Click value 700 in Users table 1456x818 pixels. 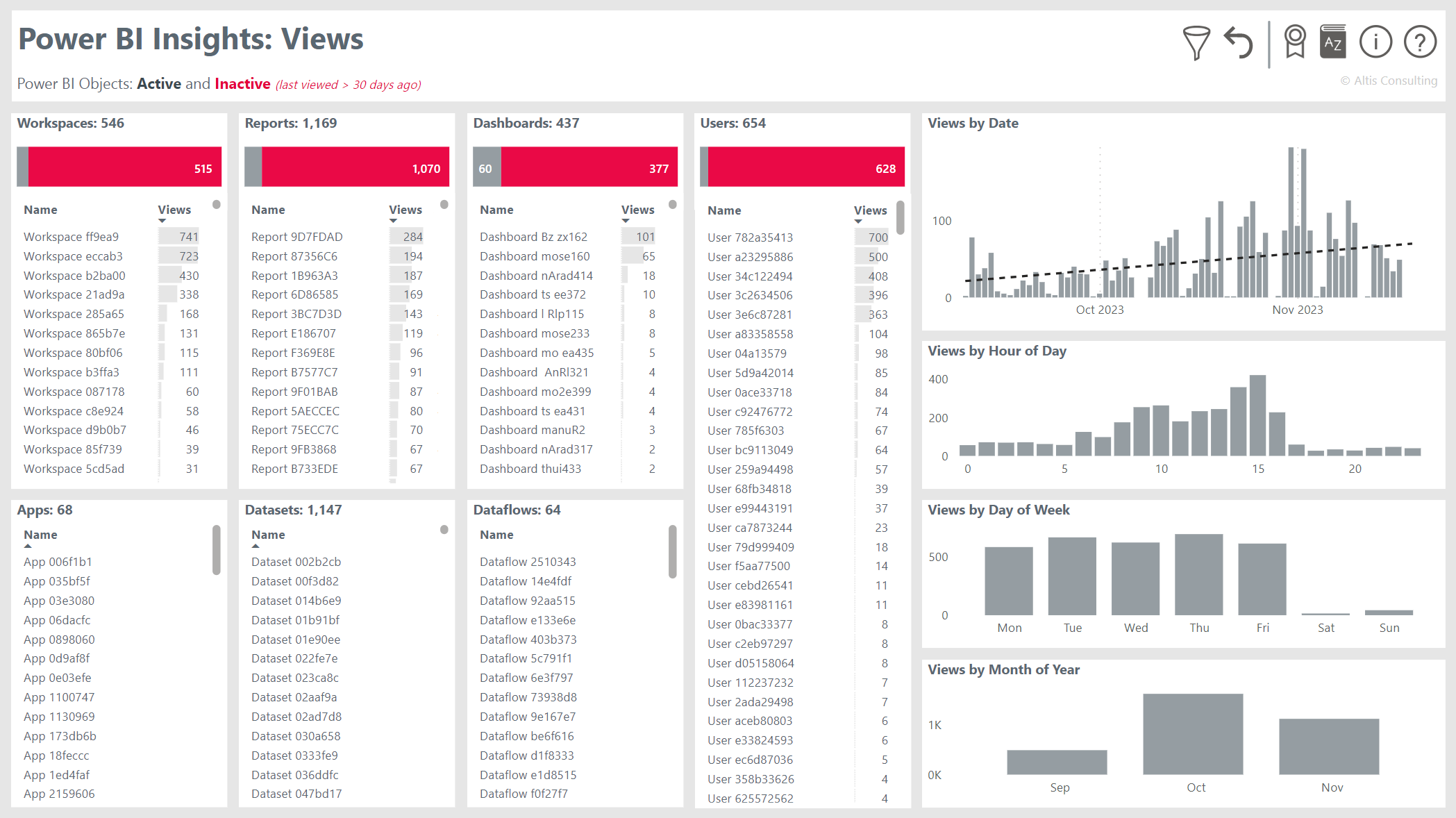pyautogui.click(x=878, y=237)
